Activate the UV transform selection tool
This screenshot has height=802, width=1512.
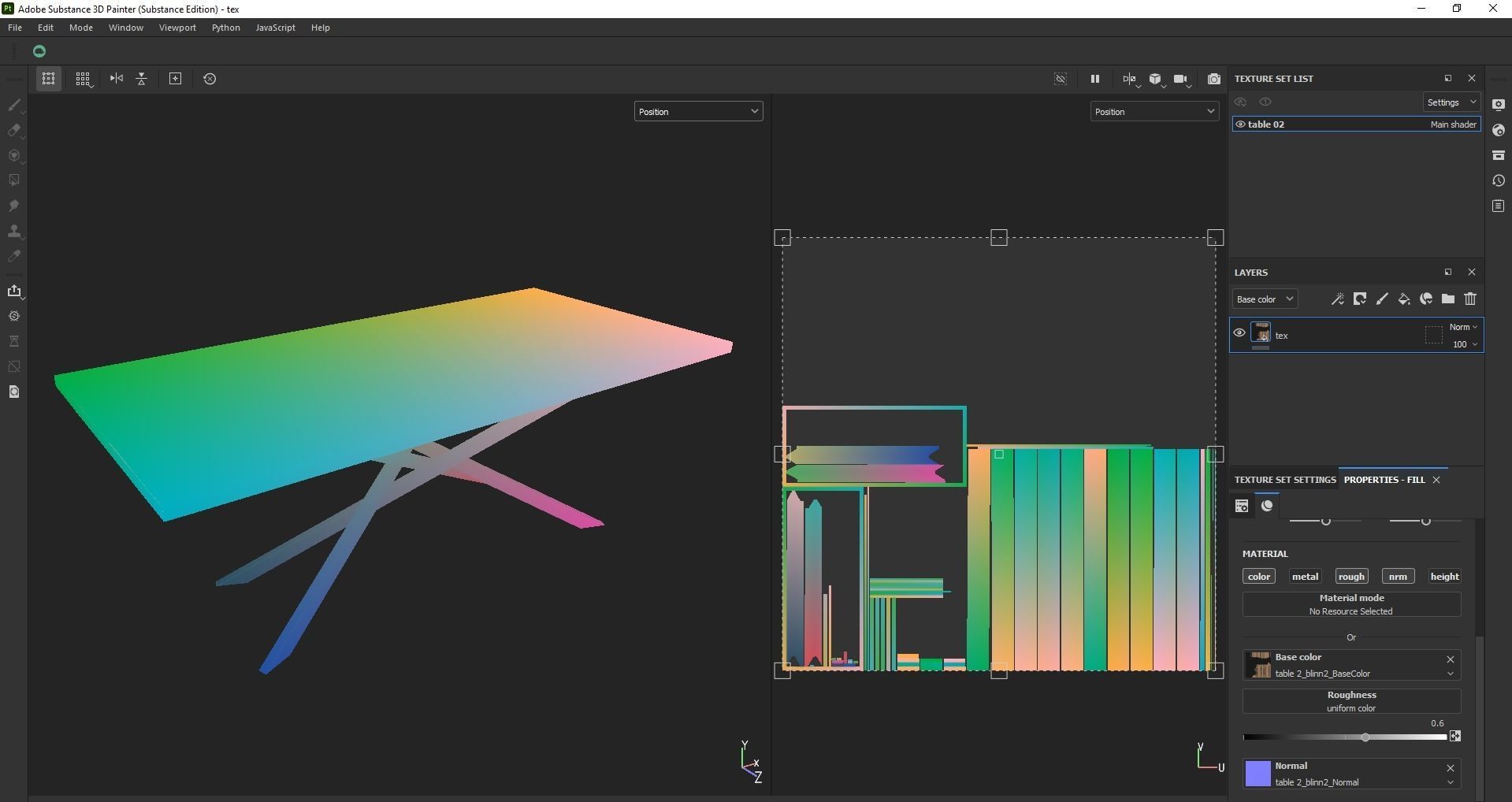[48, 79]
